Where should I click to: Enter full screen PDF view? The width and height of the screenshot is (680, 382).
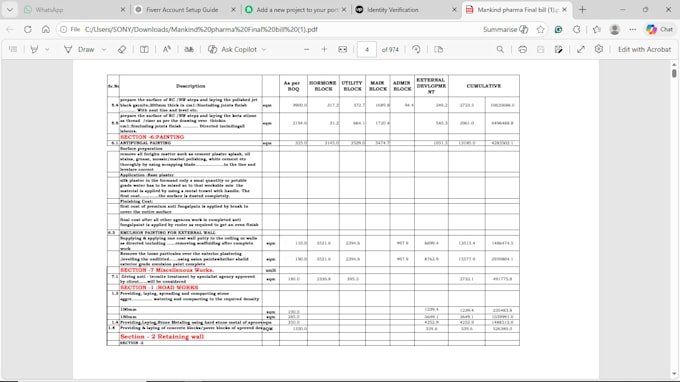(581, 49)
